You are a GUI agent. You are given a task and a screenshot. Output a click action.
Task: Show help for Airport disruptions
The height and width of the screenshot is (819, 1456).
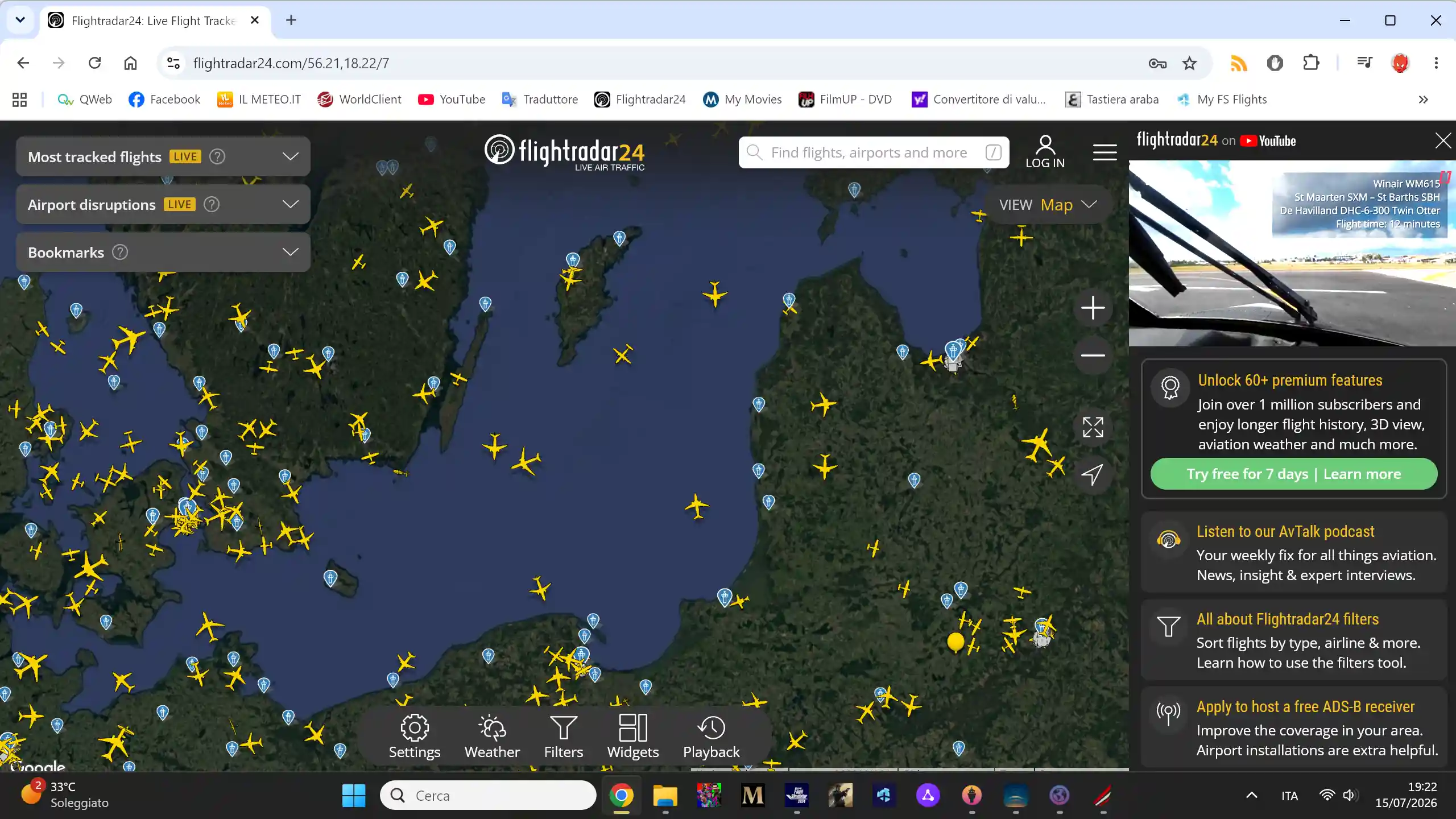click(x=212, y=204)
